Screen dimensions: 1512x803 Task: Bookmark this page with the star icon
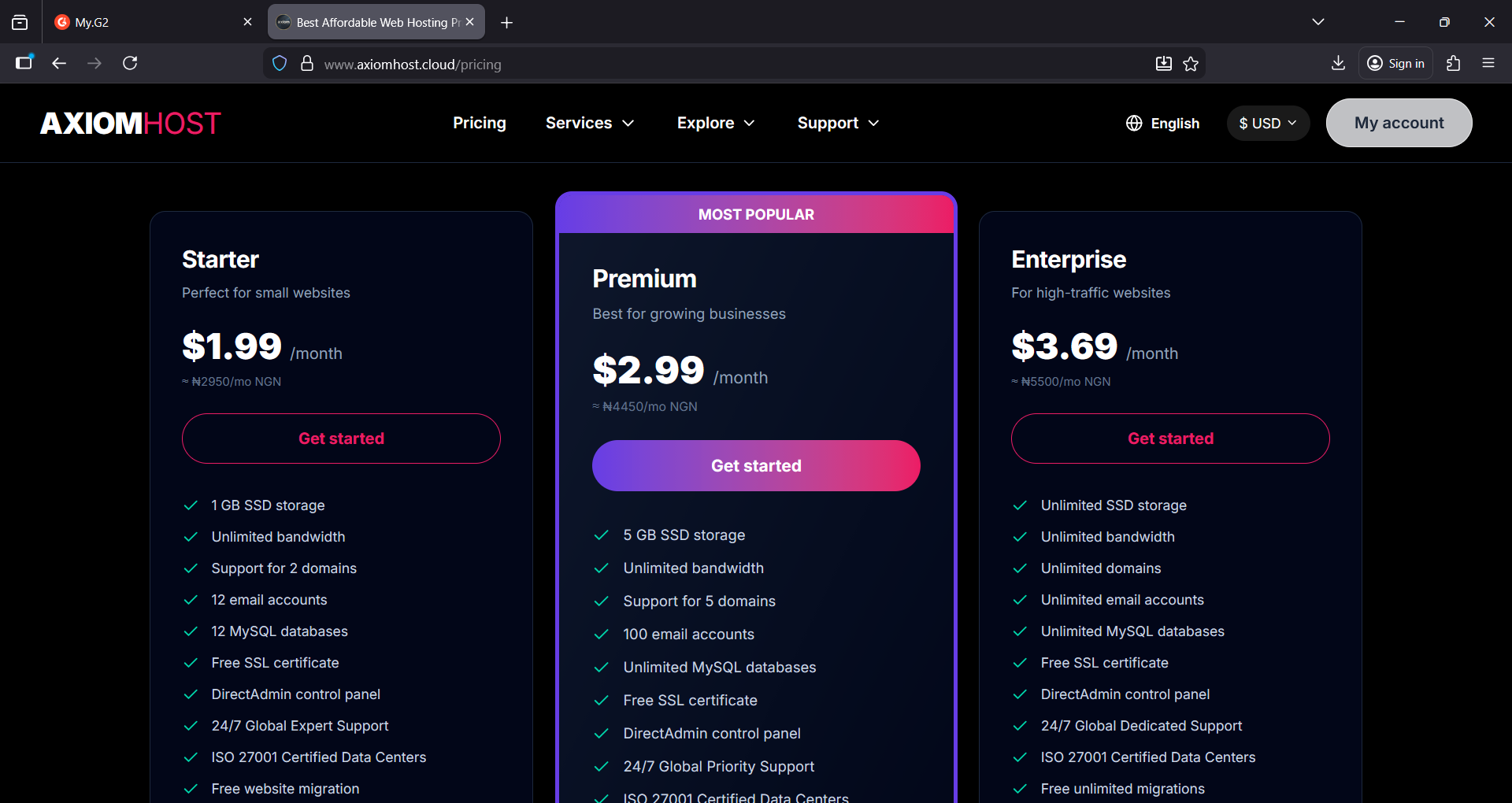tap(1191, 64)
